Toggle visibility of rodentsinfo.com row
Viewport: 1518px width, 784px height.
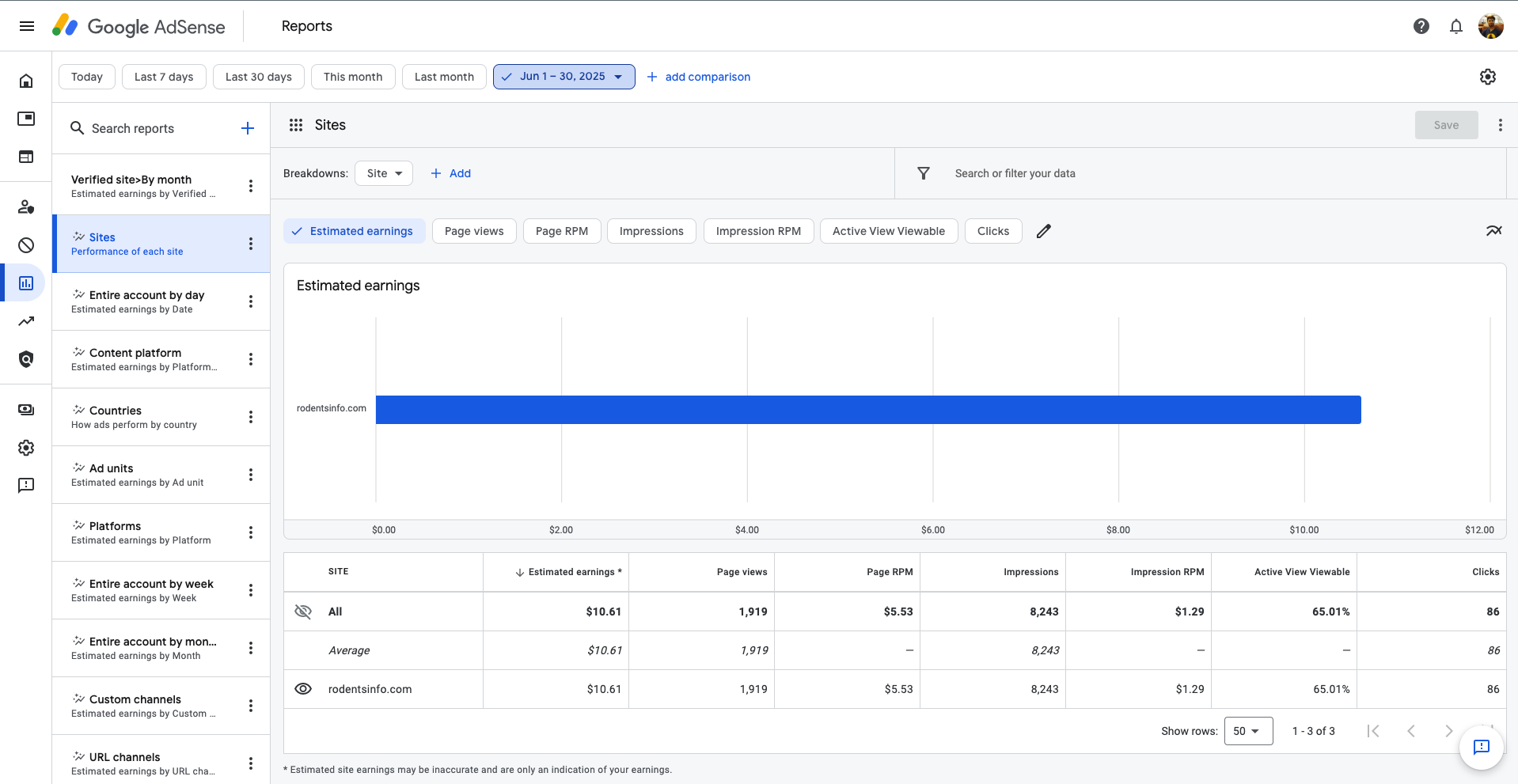tap(303, 689)
